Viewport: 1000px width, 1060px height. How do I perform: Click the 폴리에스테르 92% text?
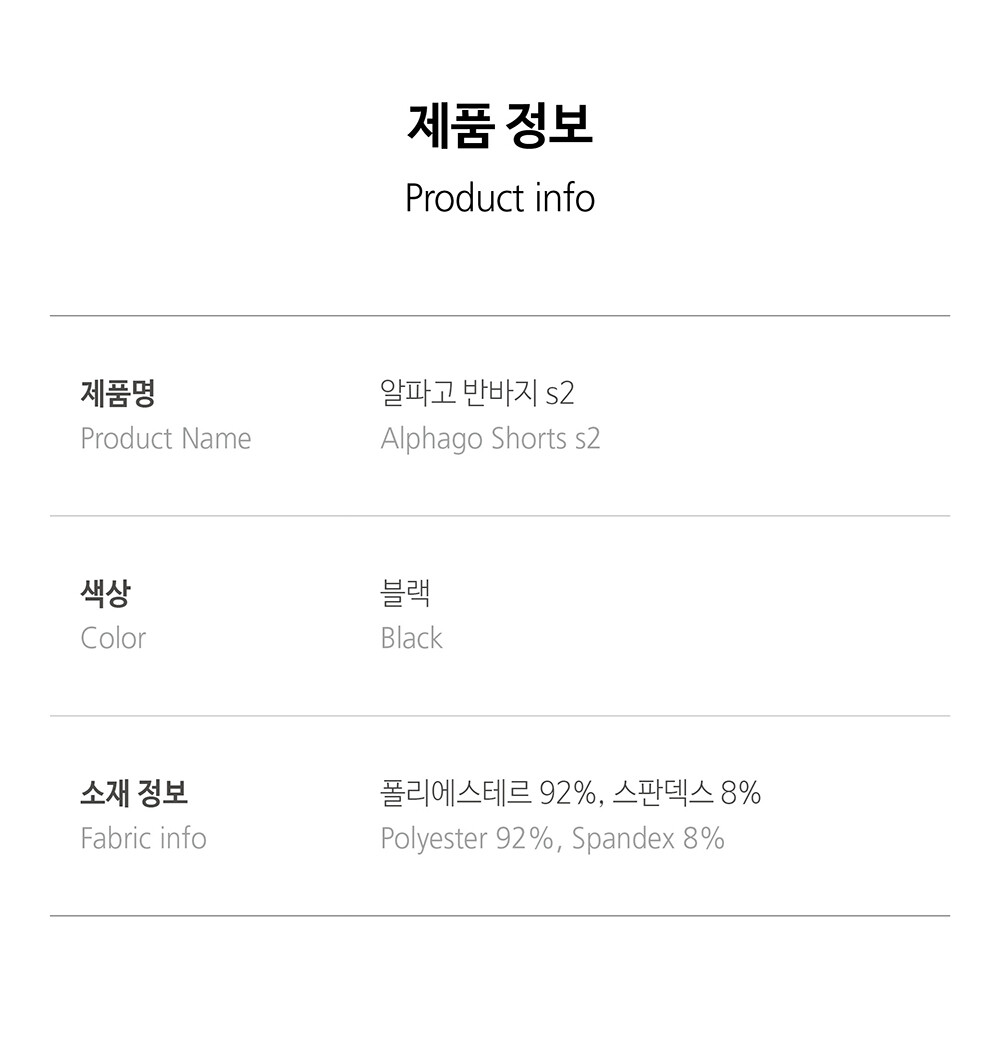[488, 793]
